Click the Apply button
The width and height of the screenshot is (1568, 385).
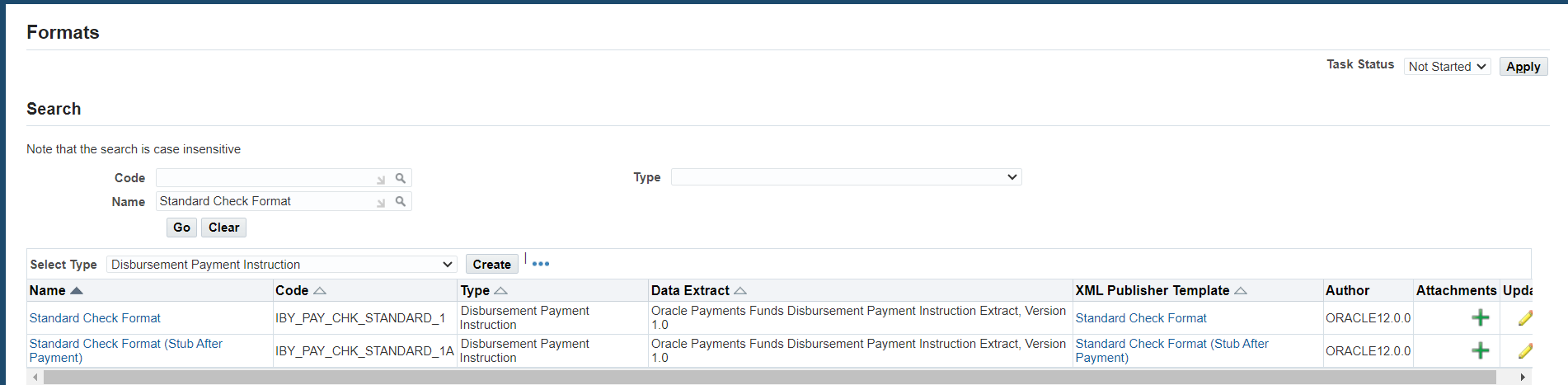pos(1523,67)
